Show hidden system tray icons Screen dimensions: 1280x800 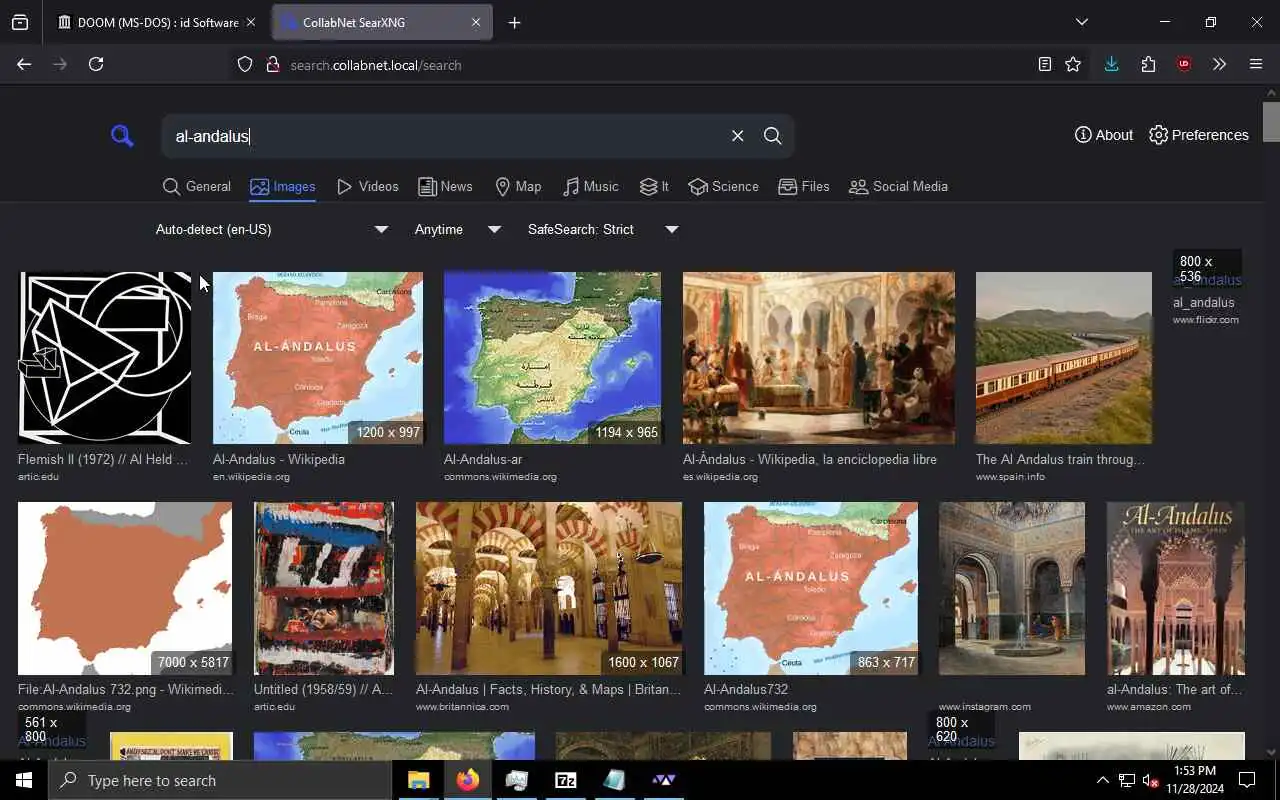coord(1102,780)
